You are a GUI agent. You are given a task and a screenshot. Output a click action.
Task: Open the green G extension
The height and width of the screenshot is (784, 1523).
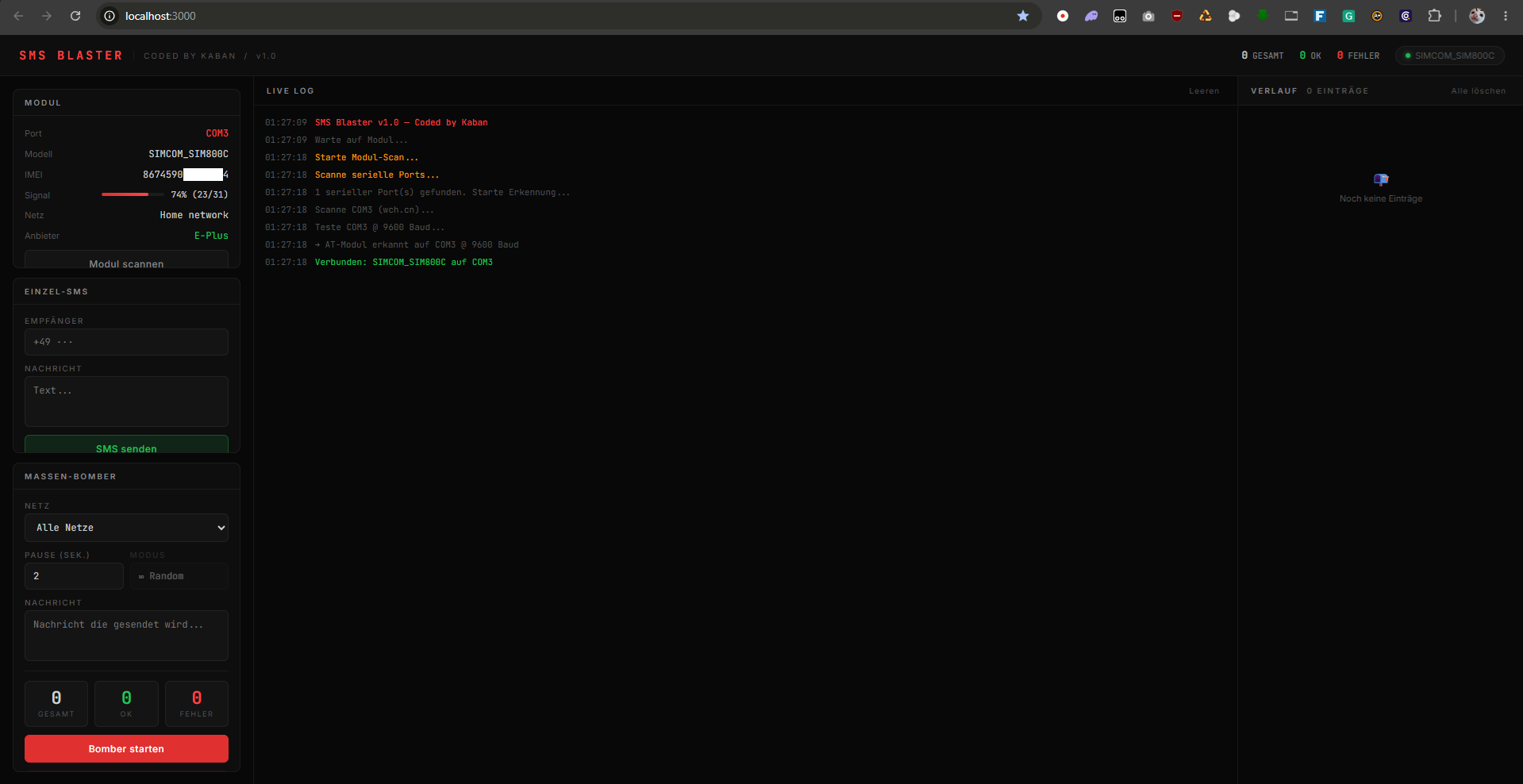tap(1348, 16)
